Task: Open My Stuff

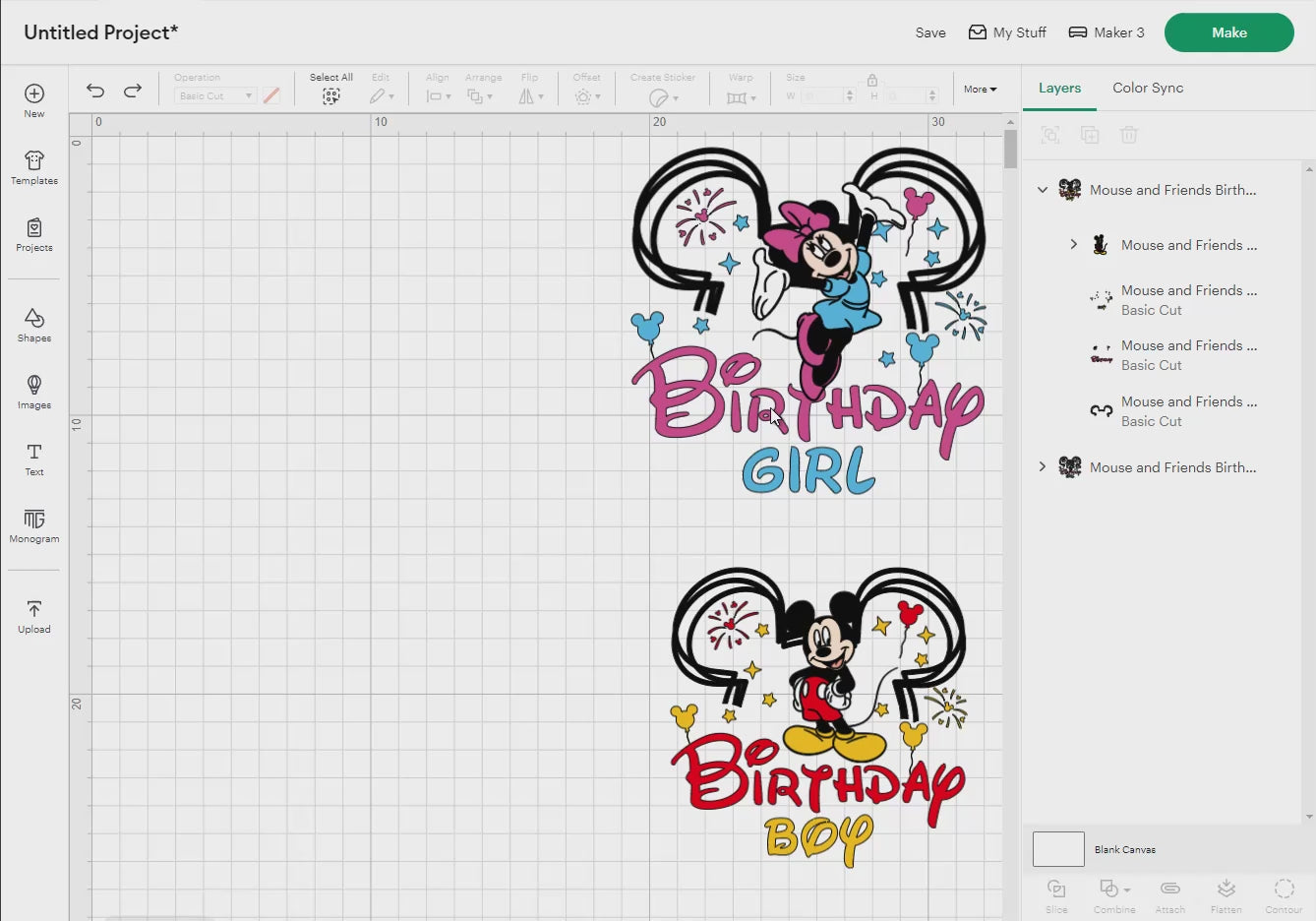Action: point(1007,32)
